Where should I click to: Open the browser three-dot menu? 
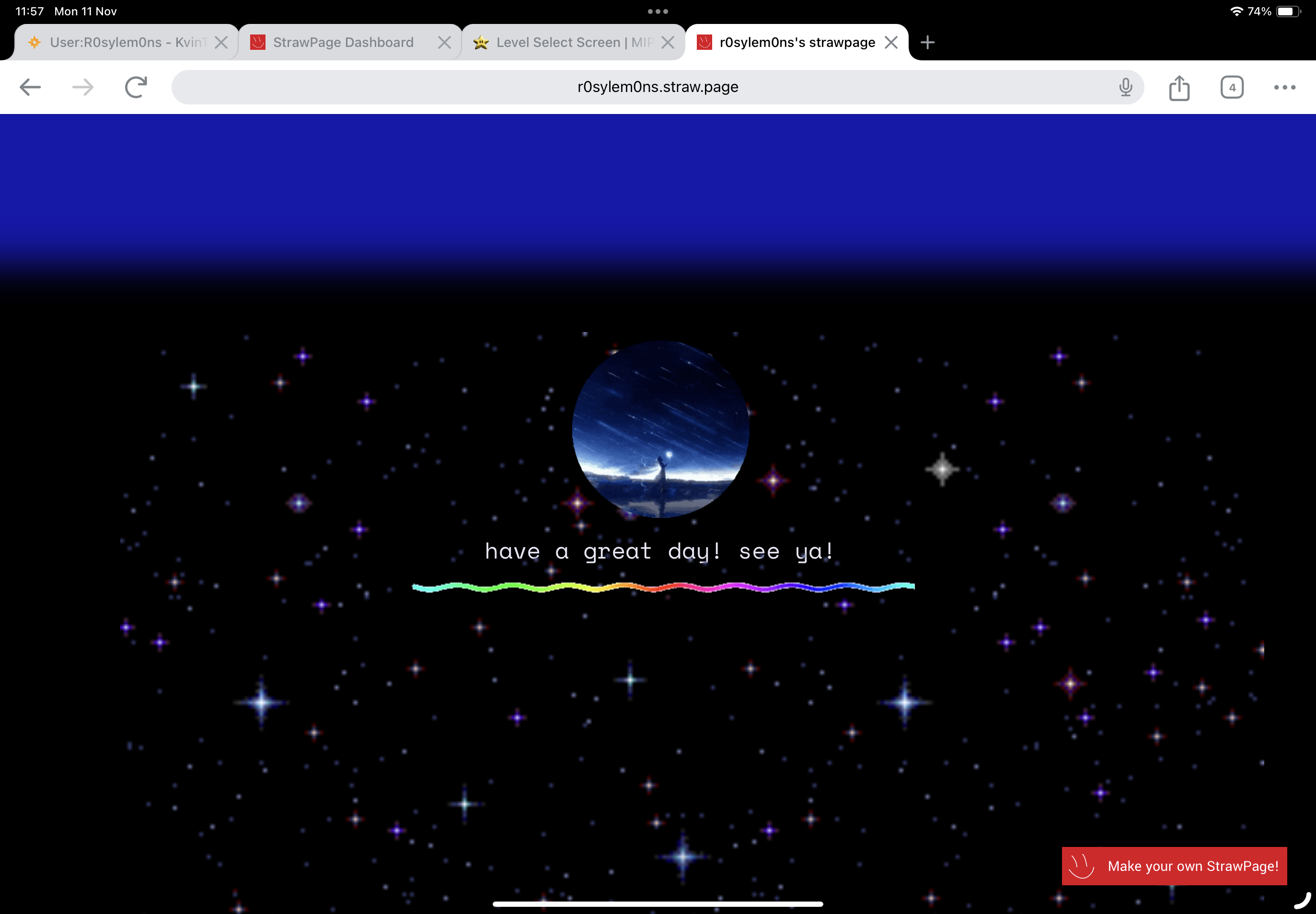[1284, 87]
